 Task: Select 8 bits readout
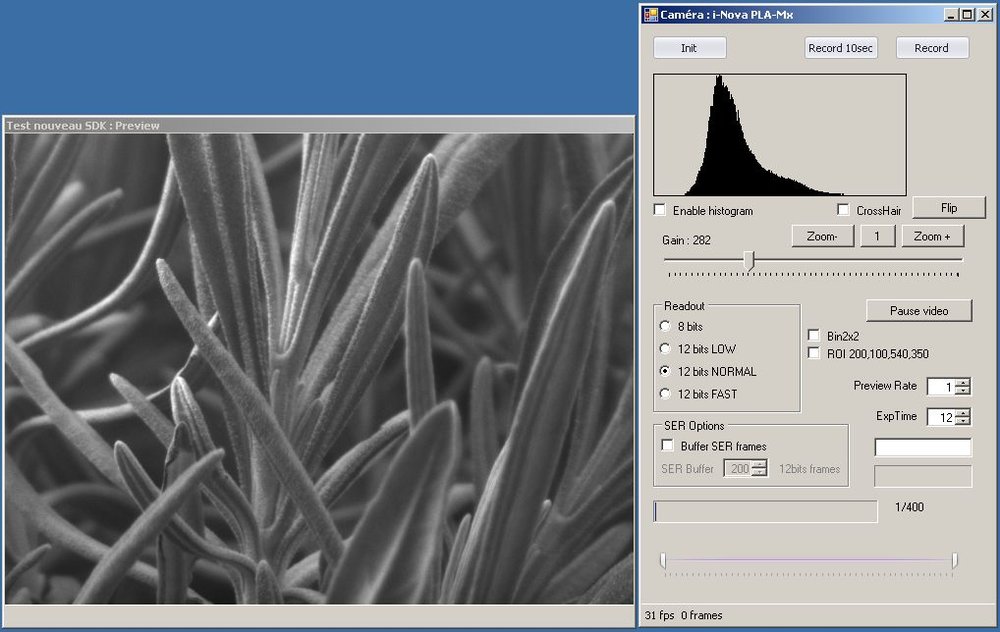[x=665, y=326]
